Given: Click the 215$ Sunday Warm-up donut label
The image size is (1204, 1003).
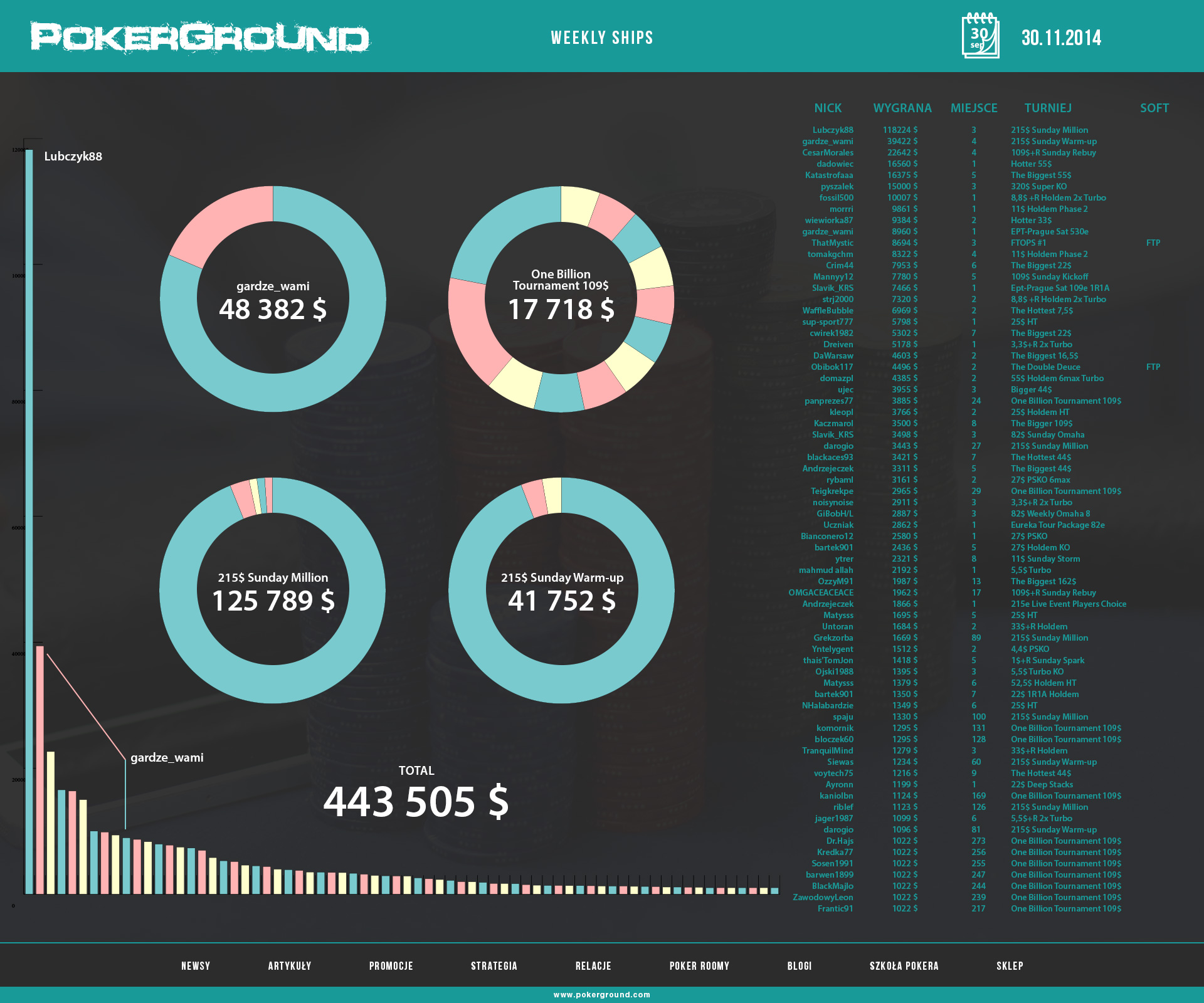Looking at the screenshot, I should pyautogui.click(x=562, y=578).
